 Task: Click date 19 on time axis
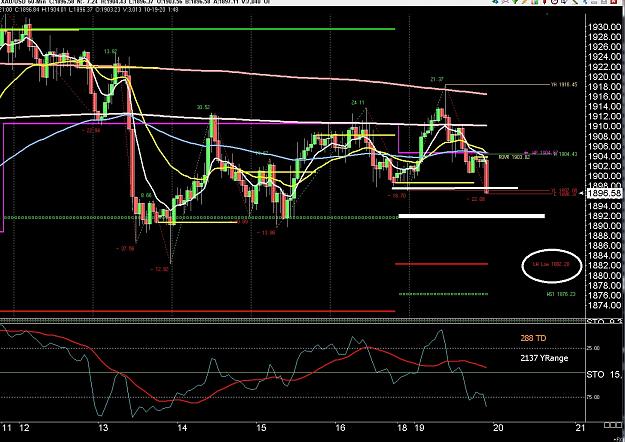[x=420, y=428]
